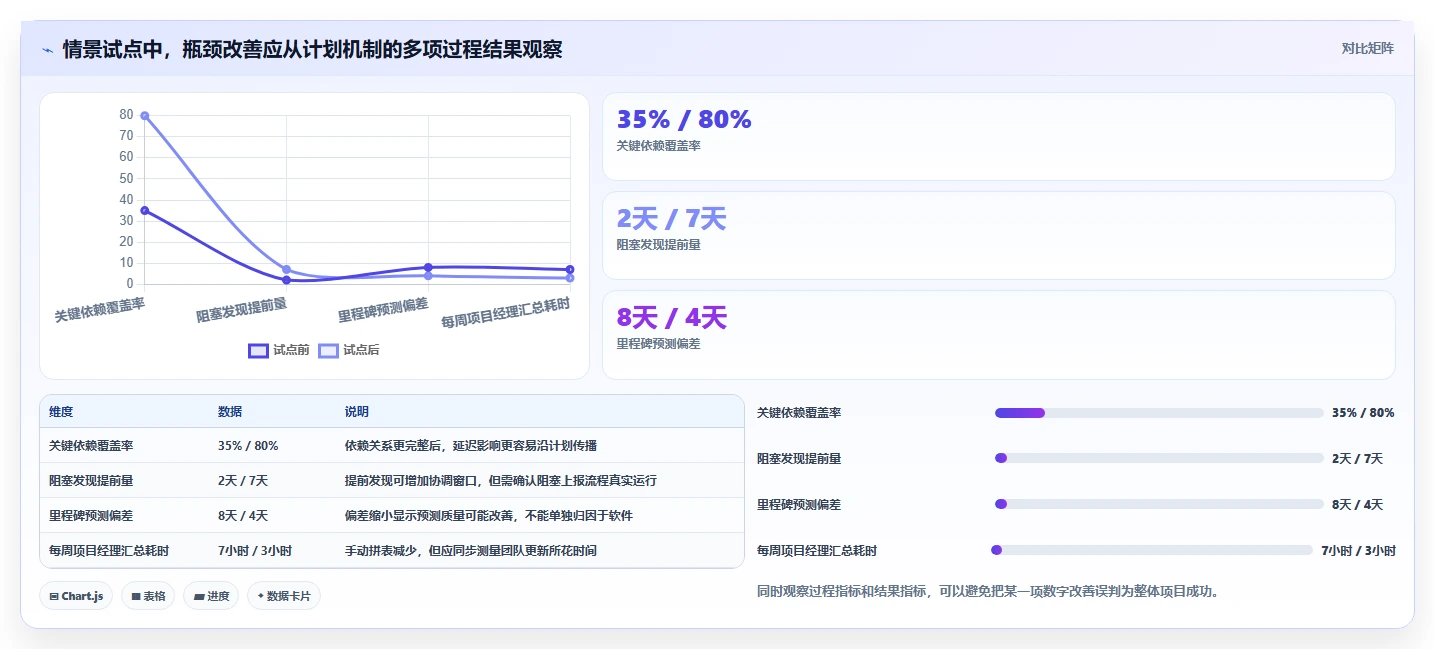Click table value 2天 / 7天
This screenshot has height=649, width=1435.
click(x=243, y=481)
